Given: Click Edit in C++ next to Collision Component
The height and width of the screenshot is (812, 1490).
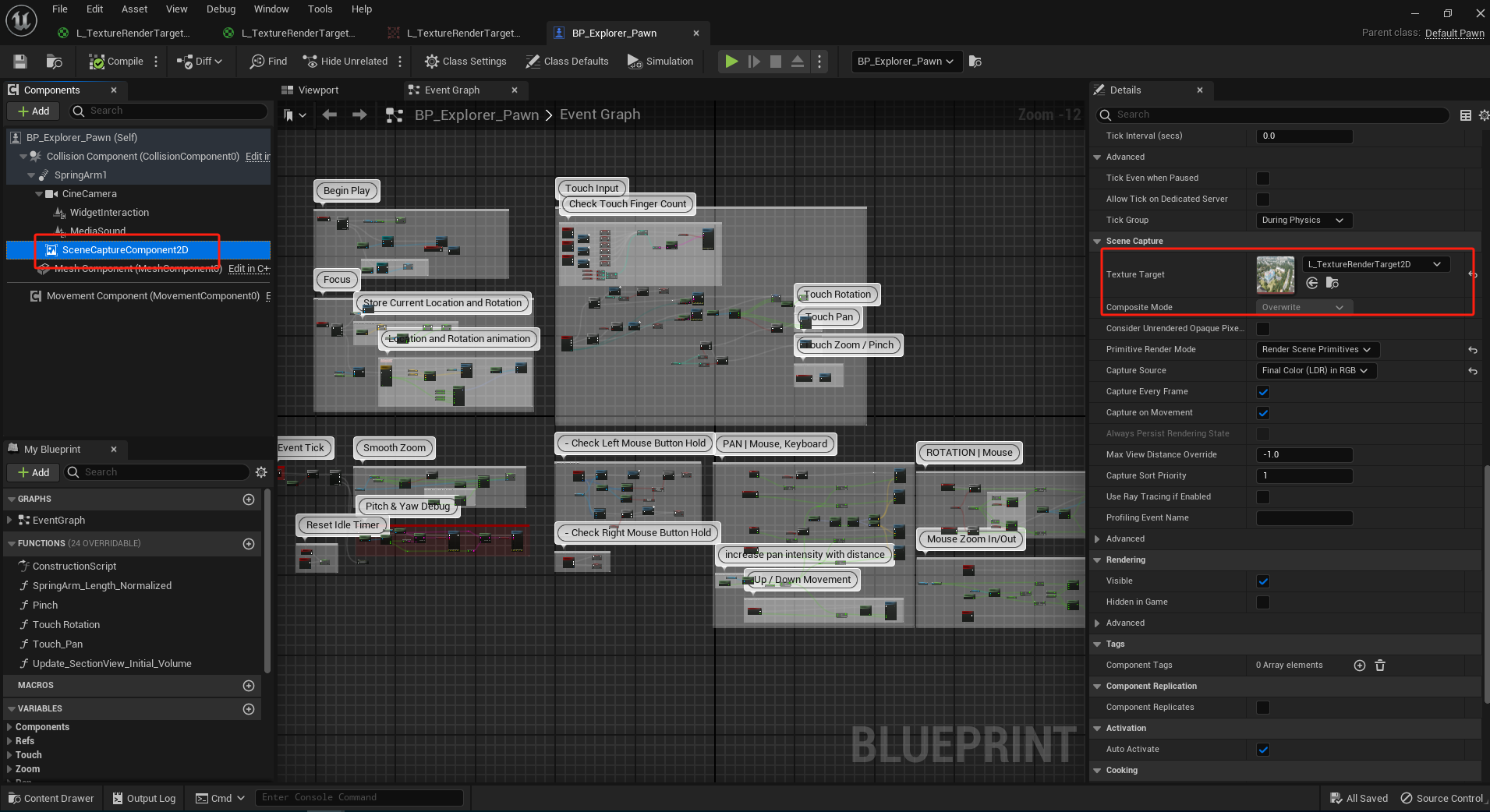Looking at the screenshot, I should [257, 156].
